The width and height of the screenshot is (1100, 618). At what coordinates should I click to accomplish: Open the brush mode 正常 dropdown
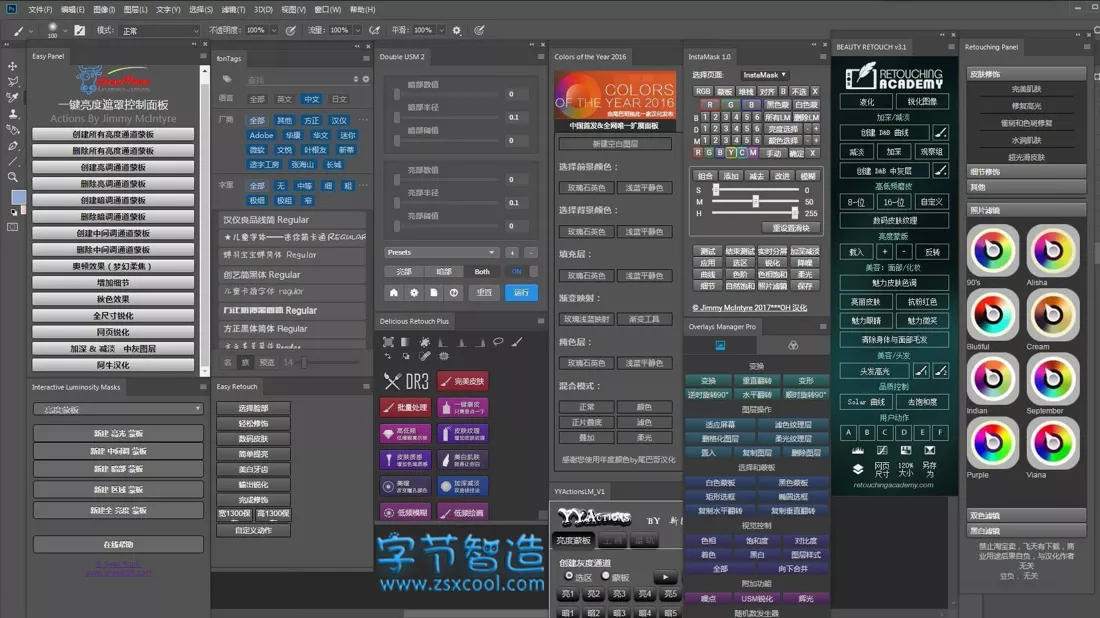click(159, 31)
